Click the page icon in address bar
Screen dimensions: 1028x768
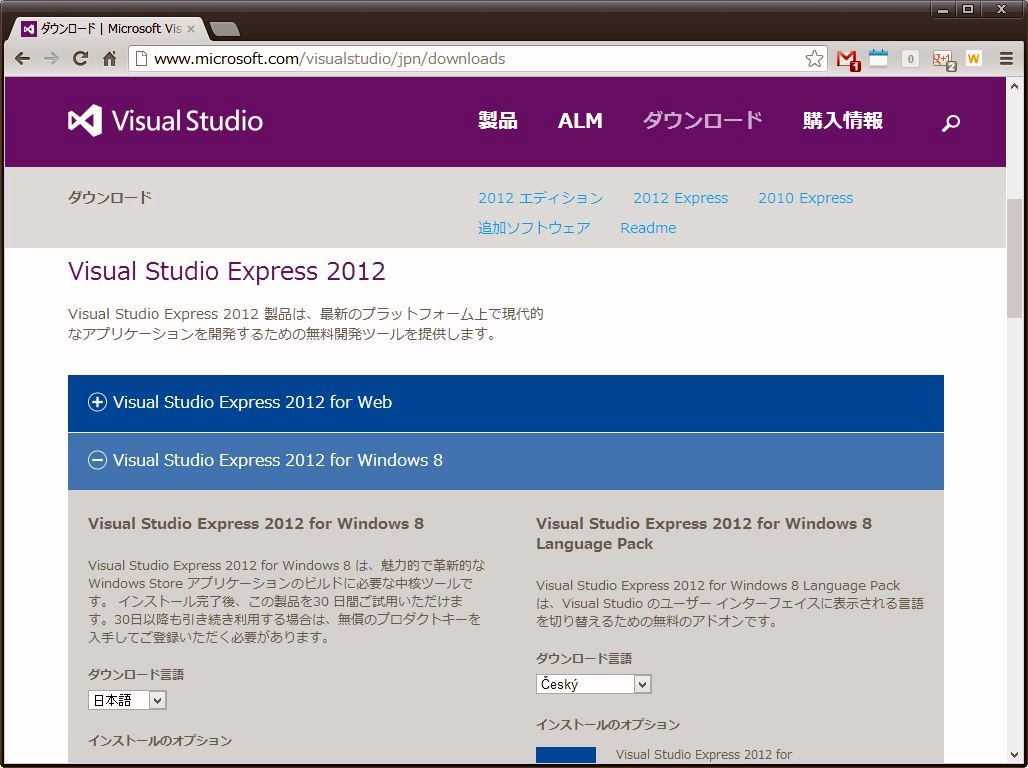(140, 58)
